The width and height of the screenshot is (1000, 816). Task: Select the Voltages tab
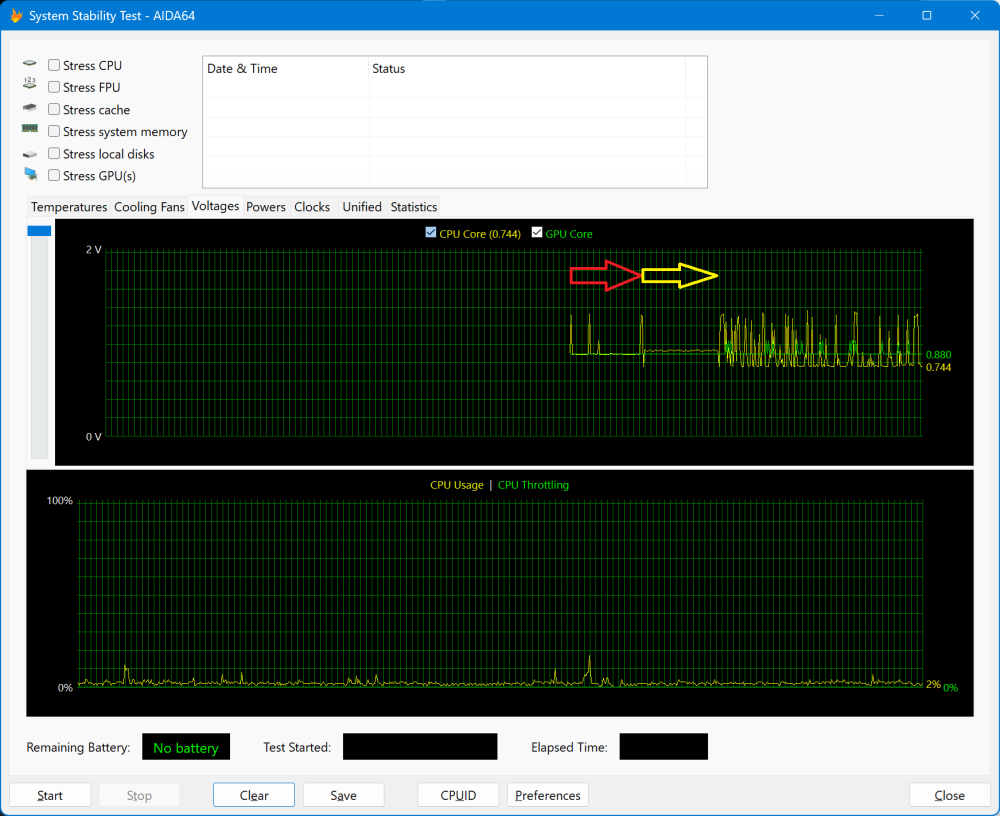click(216, 206)
